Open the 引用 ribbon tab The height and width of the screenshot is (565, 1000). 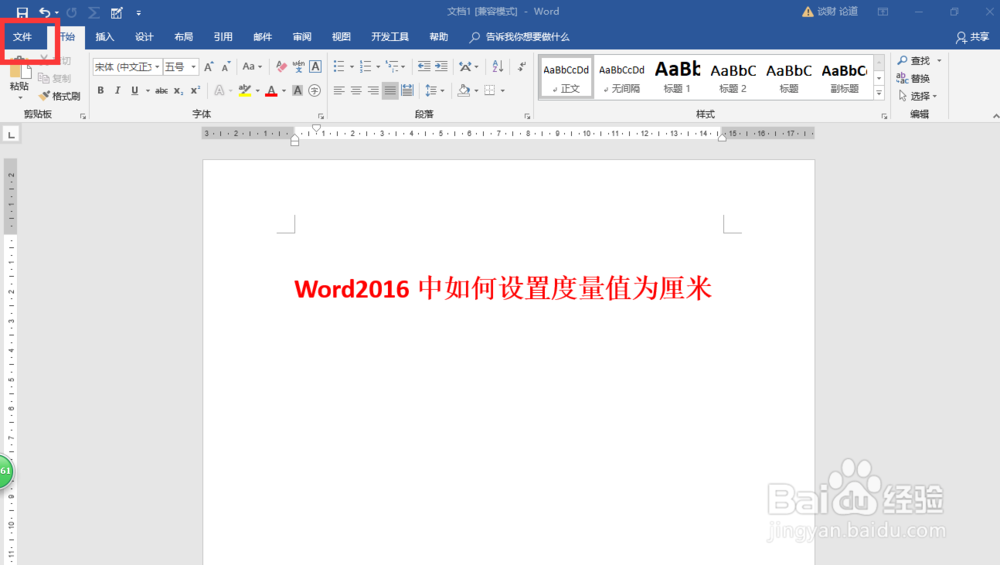tap(223, 37)
